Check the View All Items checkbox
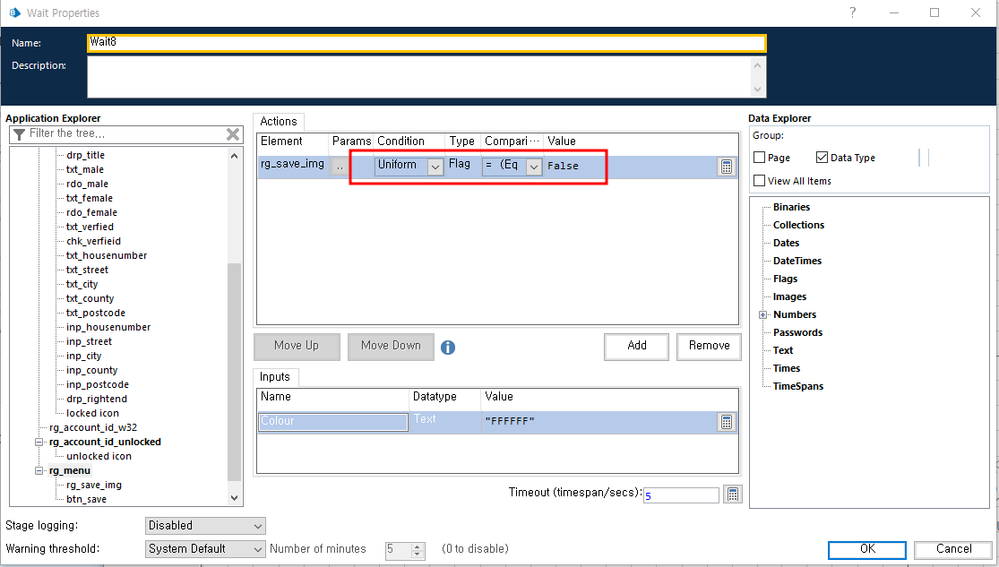 click(x=759, y=181)
